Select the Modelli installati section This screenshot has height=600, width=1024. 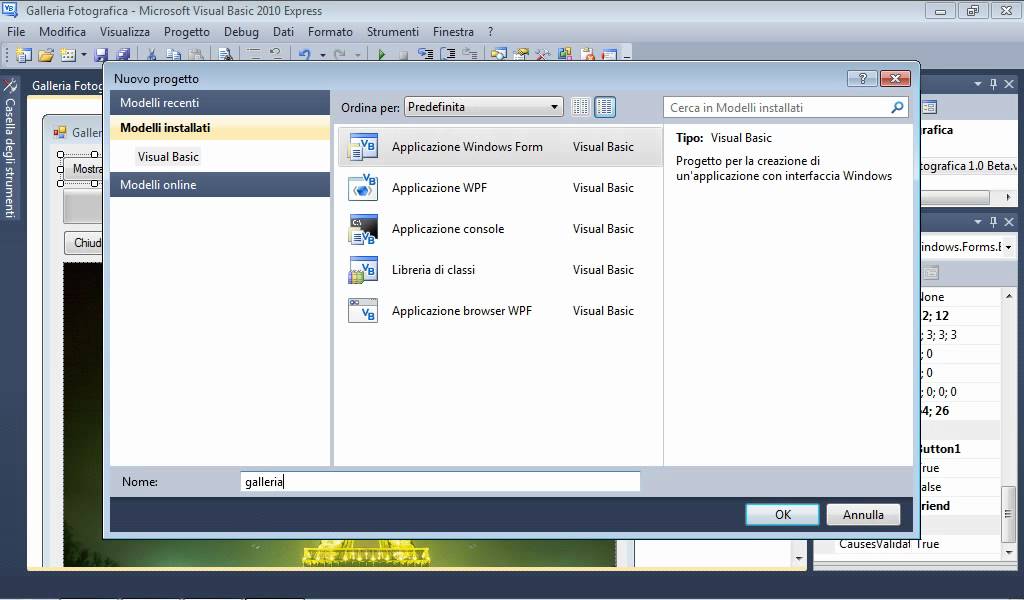click(220, 128)
